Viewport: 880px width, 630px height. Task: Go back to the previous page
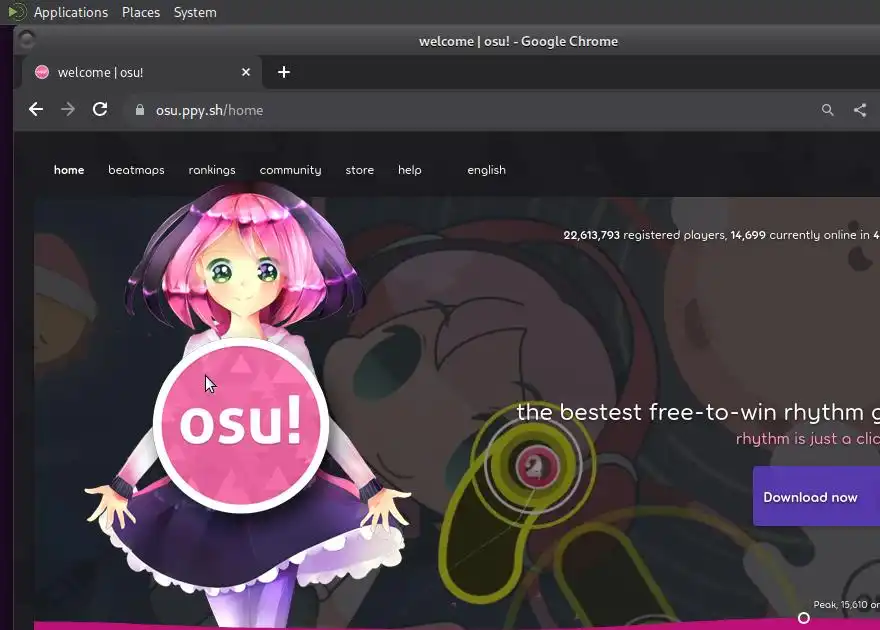(36, 109)
